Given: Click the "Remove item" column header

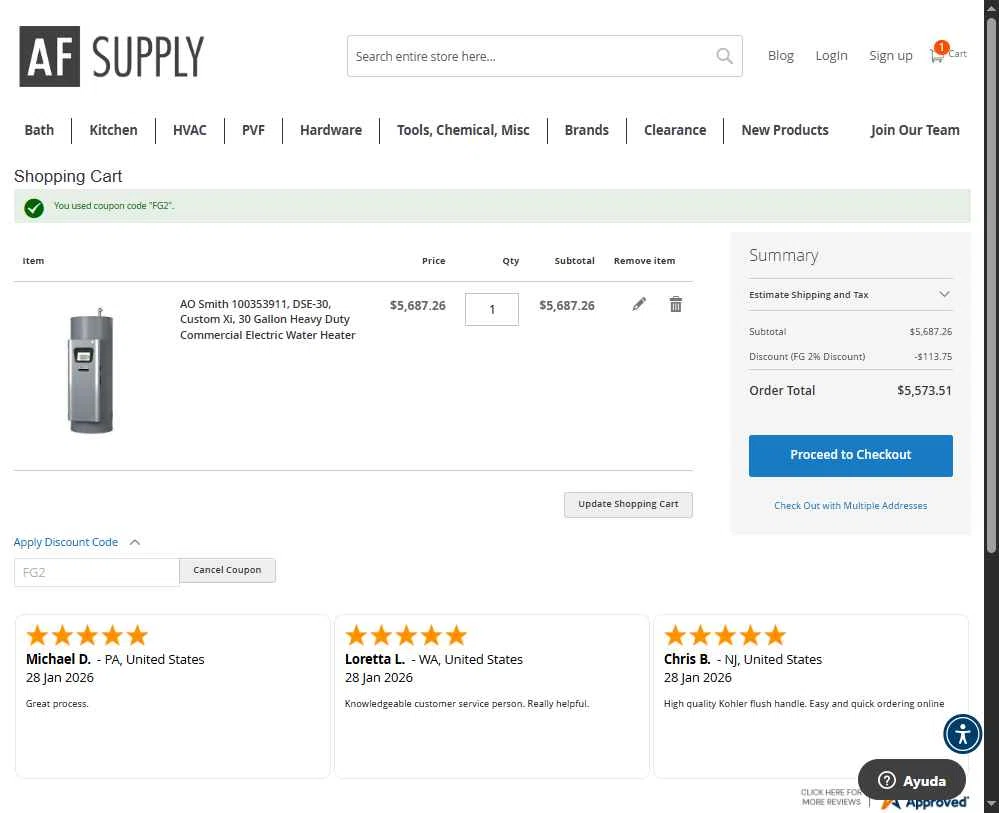Looking at the screenshot, I should click(x=644, y=261).
